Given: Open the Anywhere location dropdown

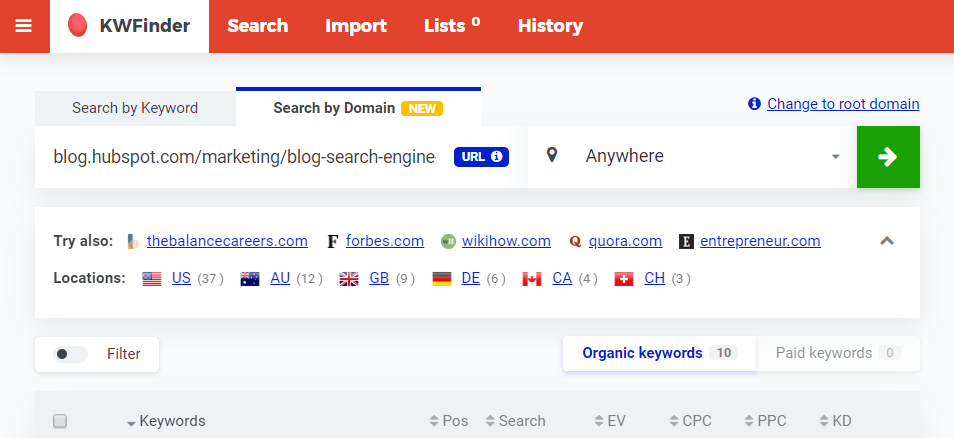Looking at the screenshot, I should point(692,157).
